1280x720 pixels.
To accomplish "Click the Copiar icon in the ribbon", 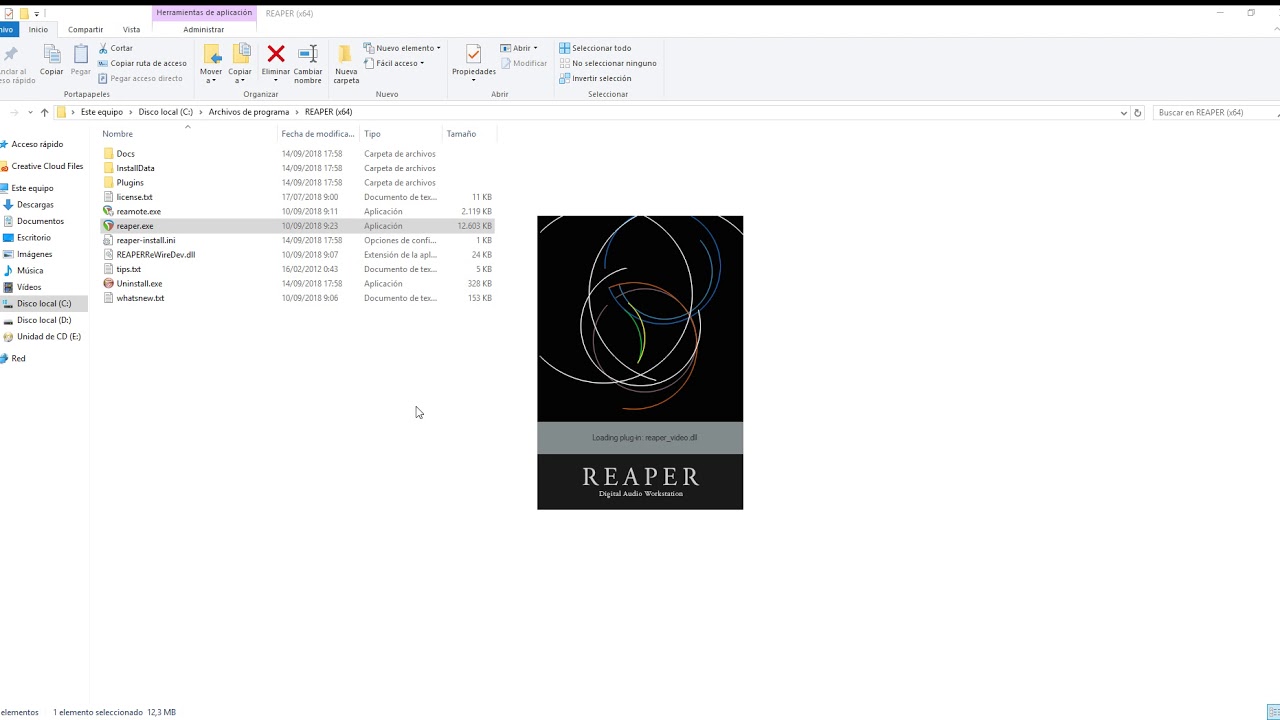I will click(x=51, y=60).
